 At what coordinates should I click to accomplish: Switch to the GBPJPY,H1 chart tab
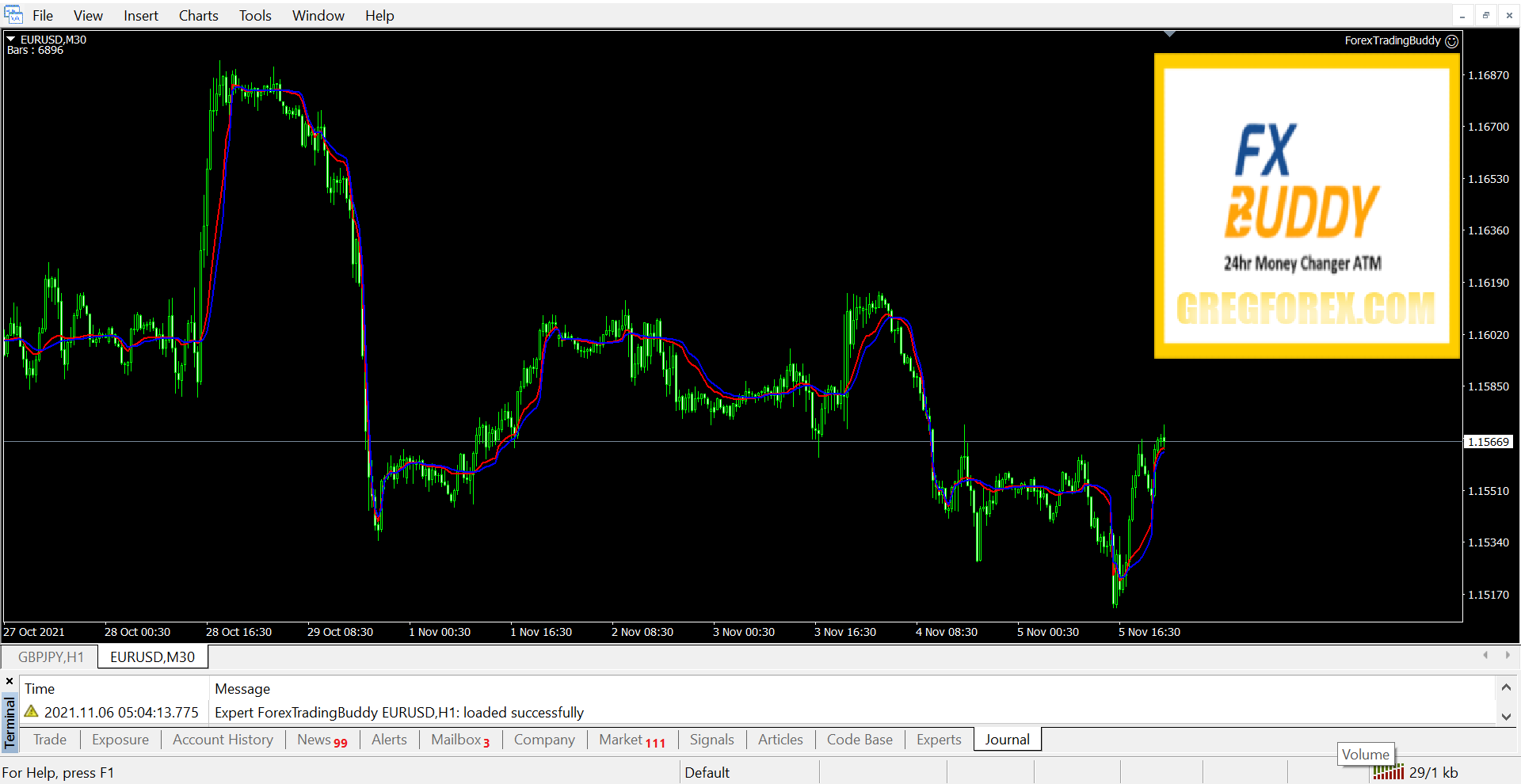(51, 657)
